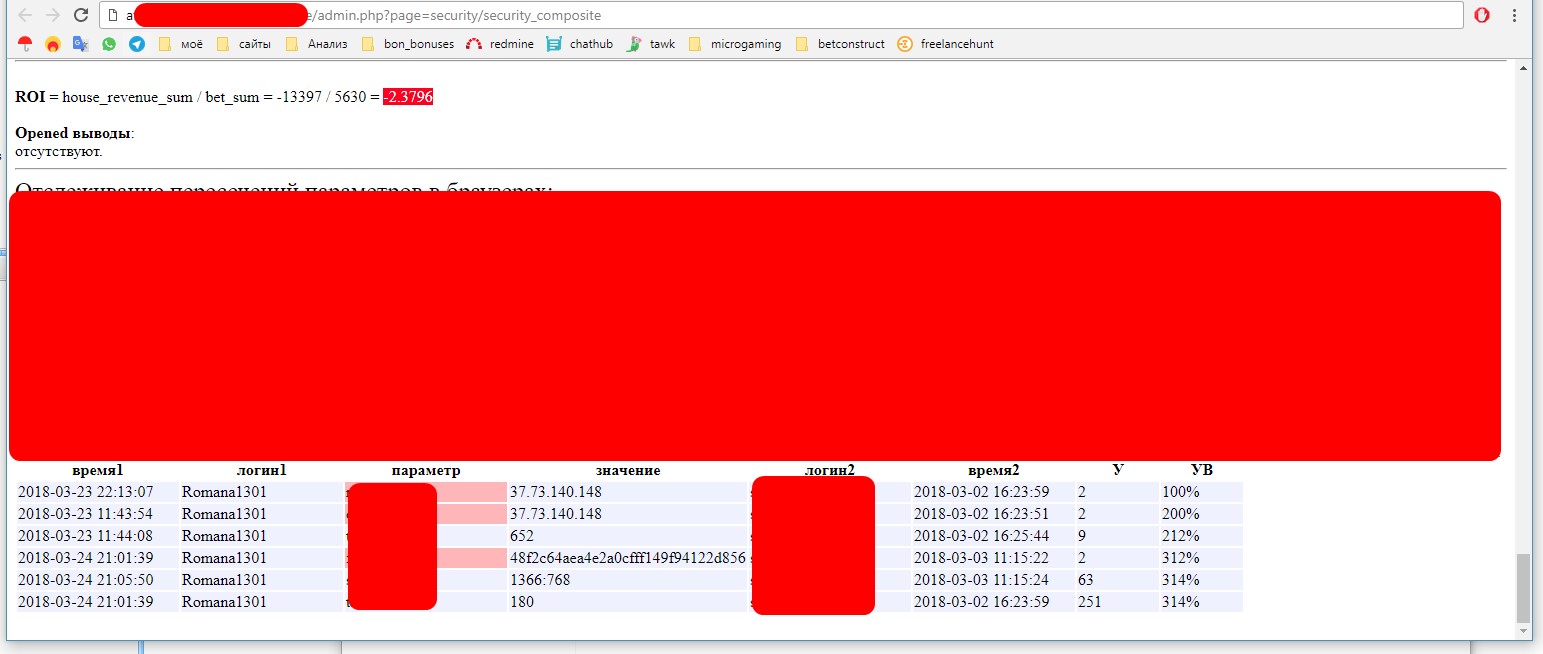Click the время2 cell 2018-03-02 16:25:44
Viewport: 1543px width, 654px height.
pyautogui.click(x=993, y=536)
